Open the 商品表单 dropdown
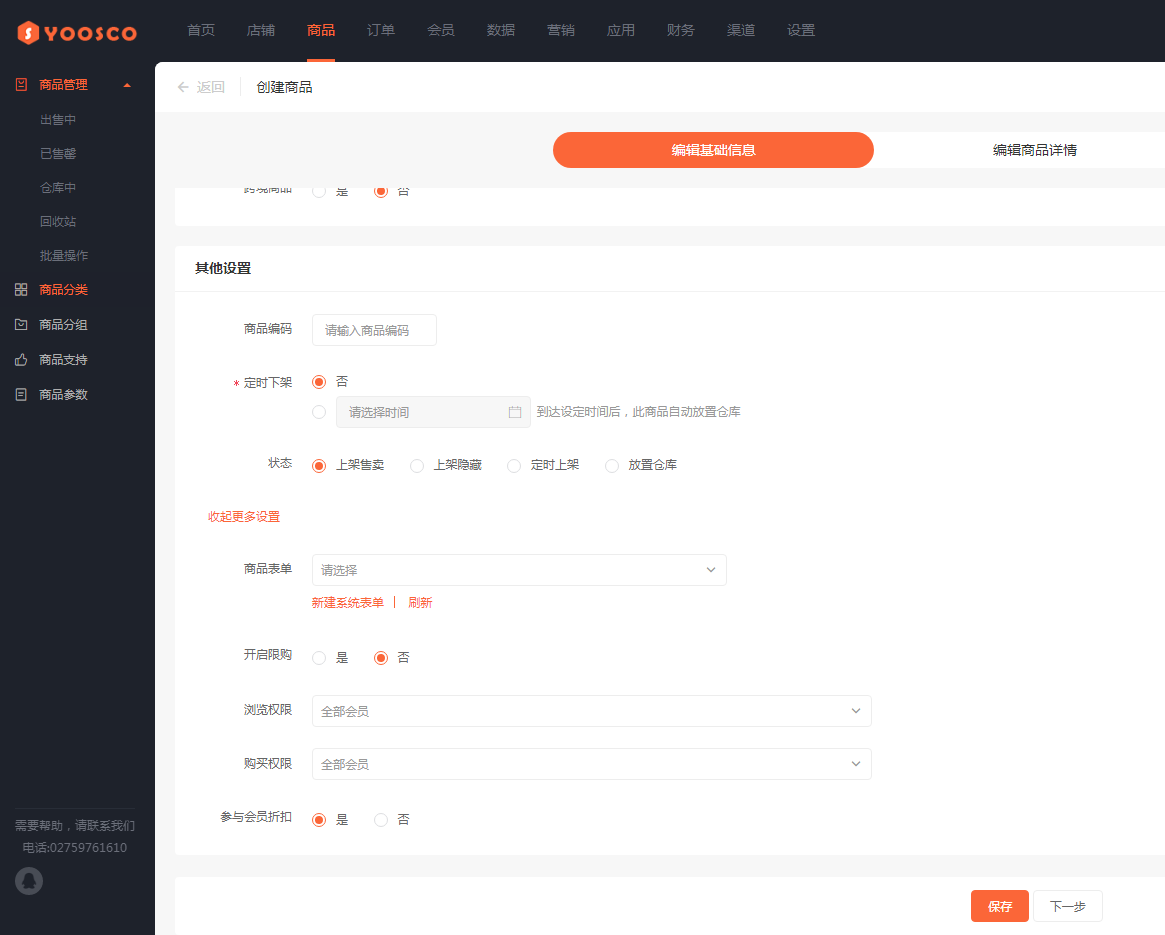1165x935 pixels. click(519, 570)
